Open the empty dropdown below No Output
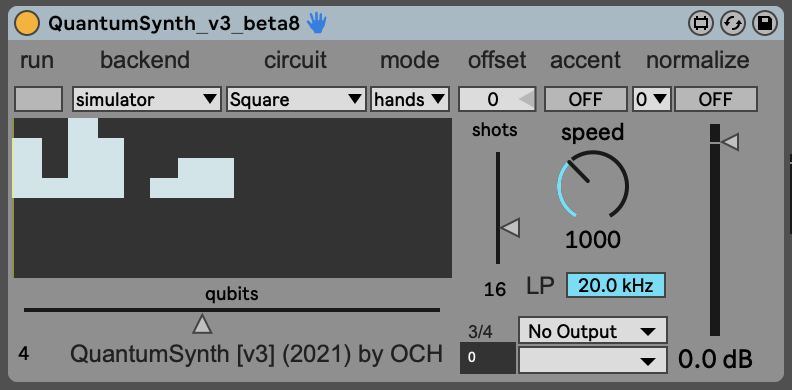The height and width of the screenshot is (390, 792). pos(592,360)
